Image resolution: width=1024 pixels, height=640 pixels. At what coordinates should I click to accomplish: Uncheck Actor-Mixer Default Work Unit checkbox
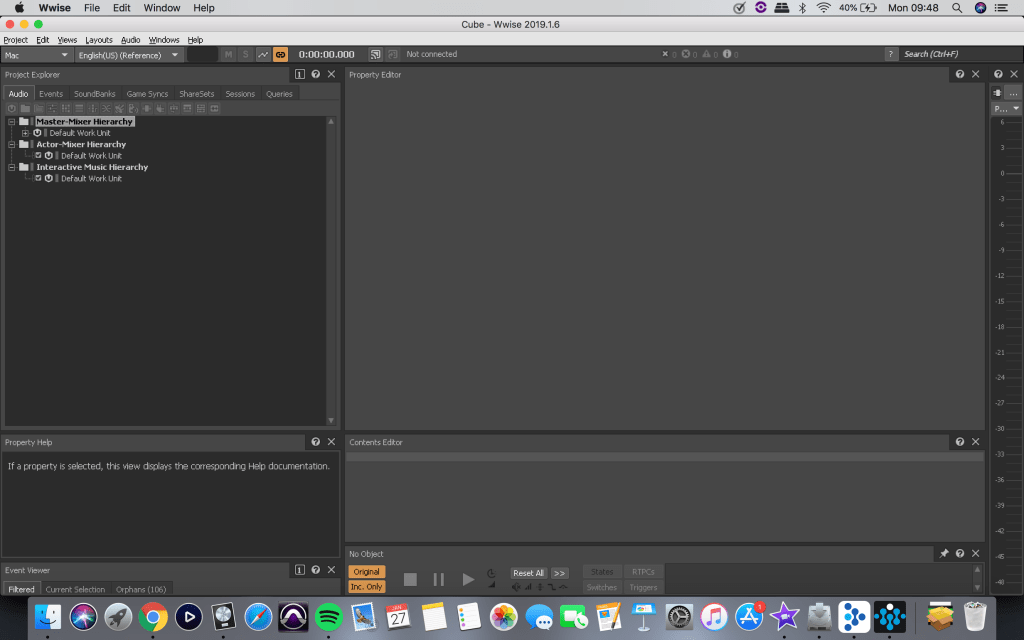[38, 155]
